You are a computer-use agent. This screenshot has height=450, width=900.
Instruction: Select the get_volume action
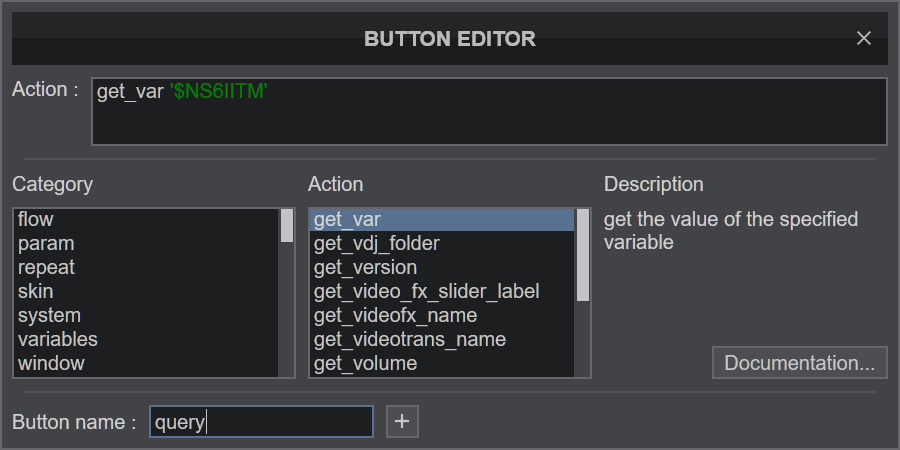(x=442, y=363)
